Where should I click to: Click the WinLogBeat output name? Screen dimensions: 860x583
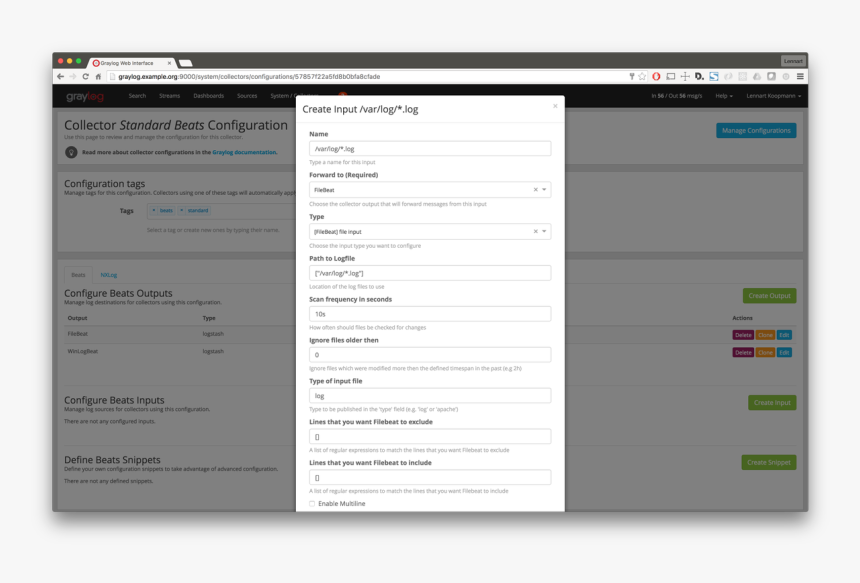[x=82, y=352]
